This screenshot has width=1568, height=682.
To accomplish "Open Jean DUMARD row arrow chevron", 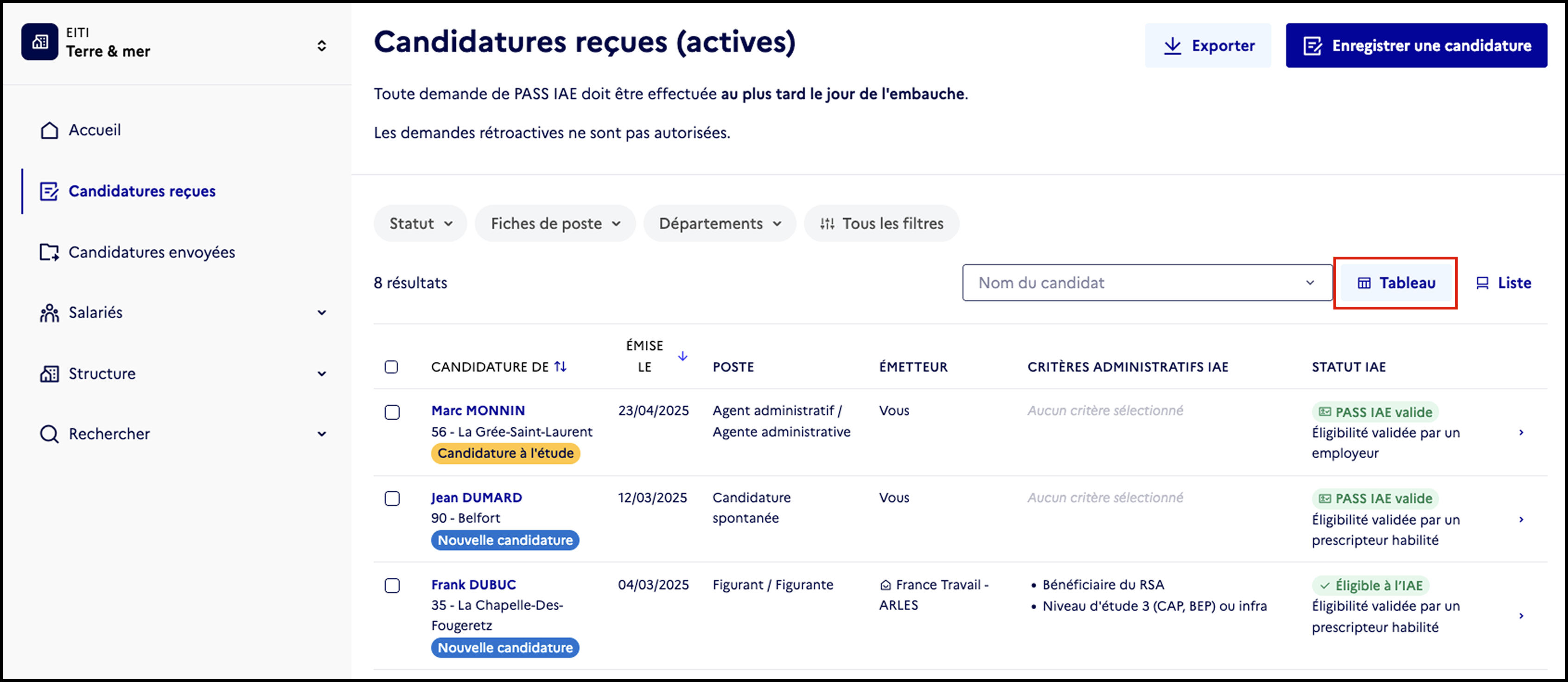I will (1521, 519).
